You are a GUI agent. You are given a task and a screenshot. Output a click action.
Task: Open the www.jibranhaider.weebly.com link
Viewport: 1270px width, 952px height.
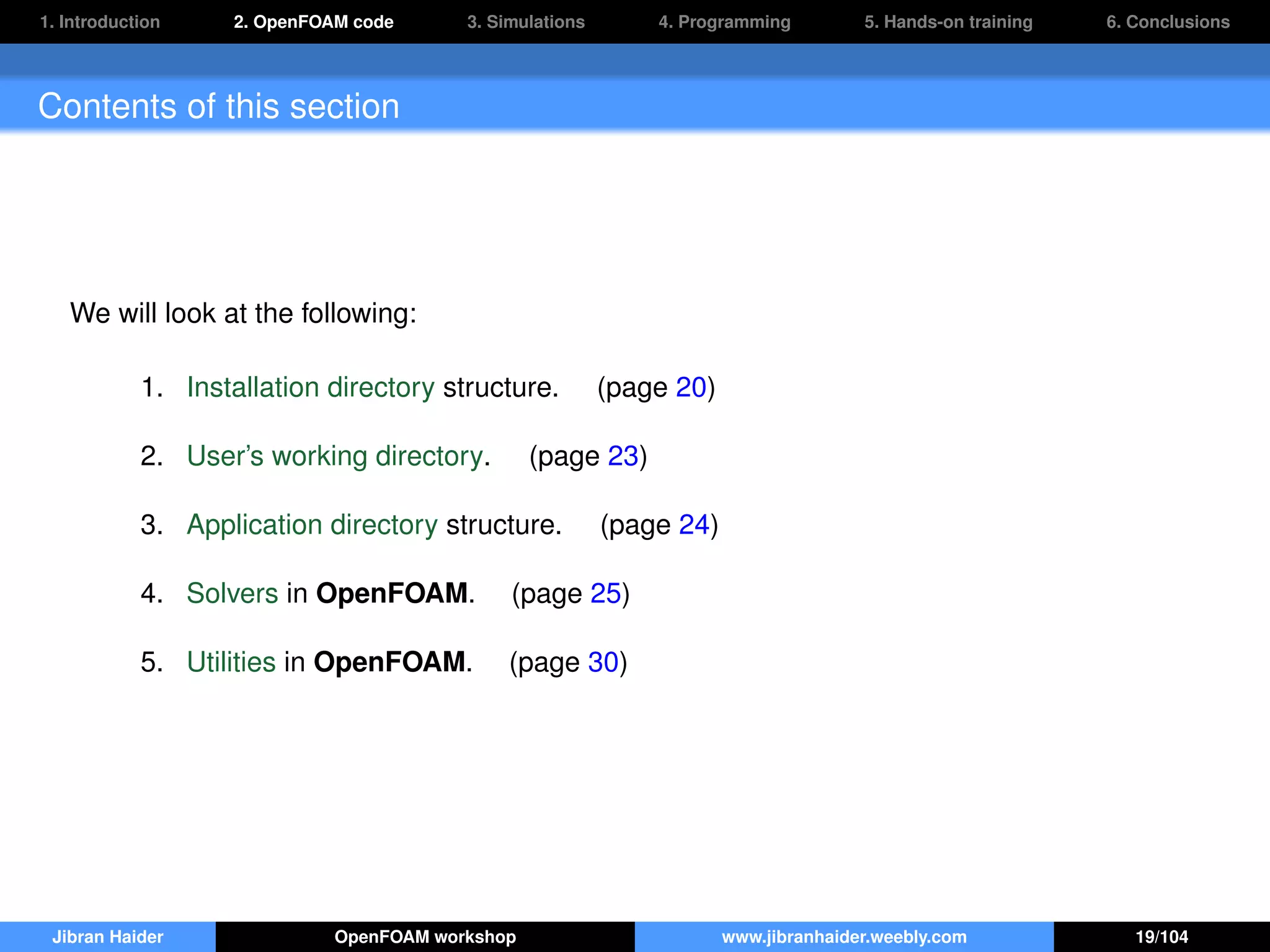pyautogui.click(x=844, y=937)
